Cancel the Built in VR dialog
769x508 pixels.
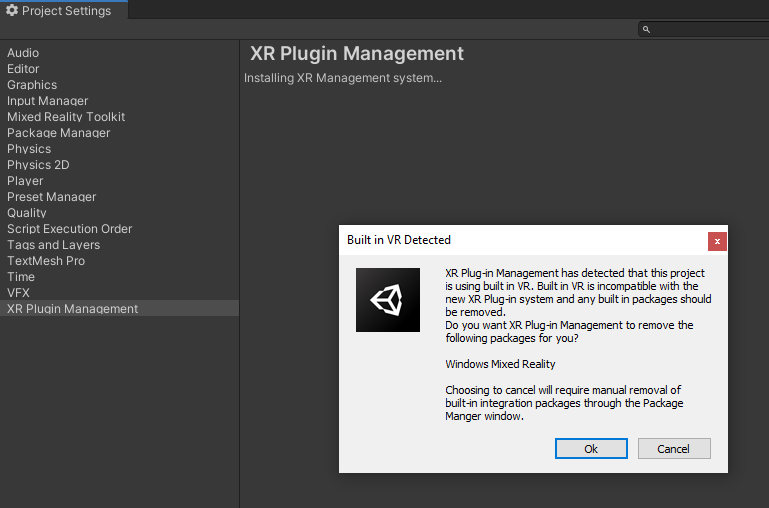674,449
